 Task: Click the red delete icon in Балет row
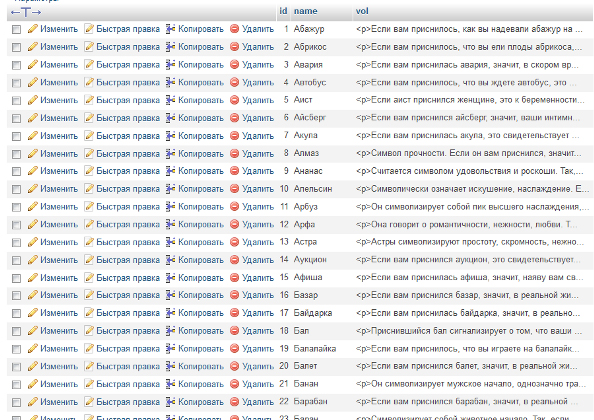234,366
